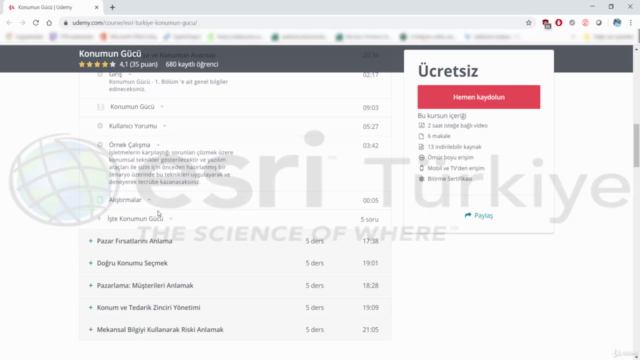The image size is (640, 360).
Task: Click the video icon next to 2 saat isteğe bağlı video
Action: tap(421, 126)
